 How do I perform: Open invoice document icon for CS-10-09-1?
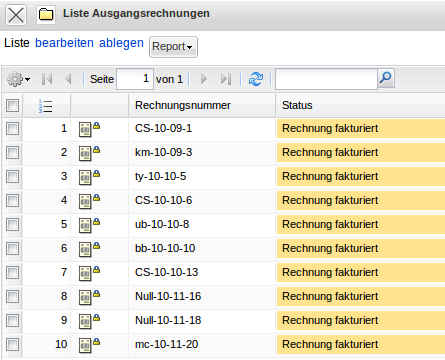coord(89,129)
